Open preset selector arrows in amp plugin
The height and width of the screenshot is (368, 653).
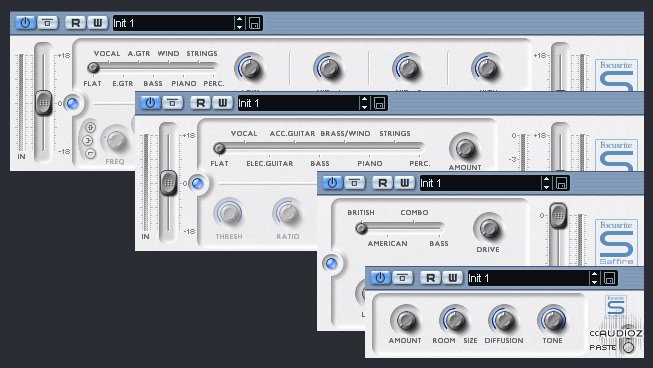point(546,183)
